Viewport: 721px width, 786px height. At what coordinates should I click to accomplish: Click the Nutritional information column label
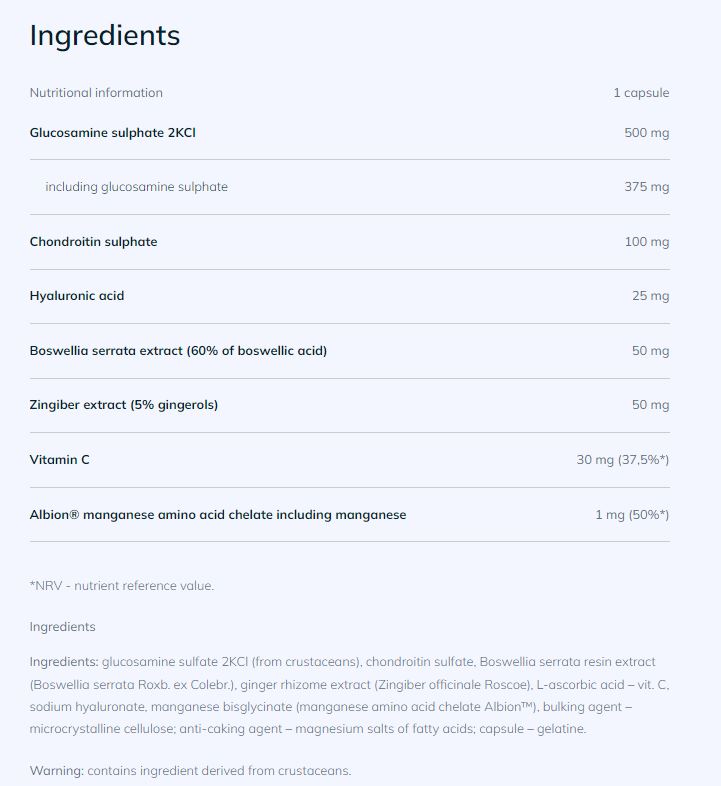[96, 93]
